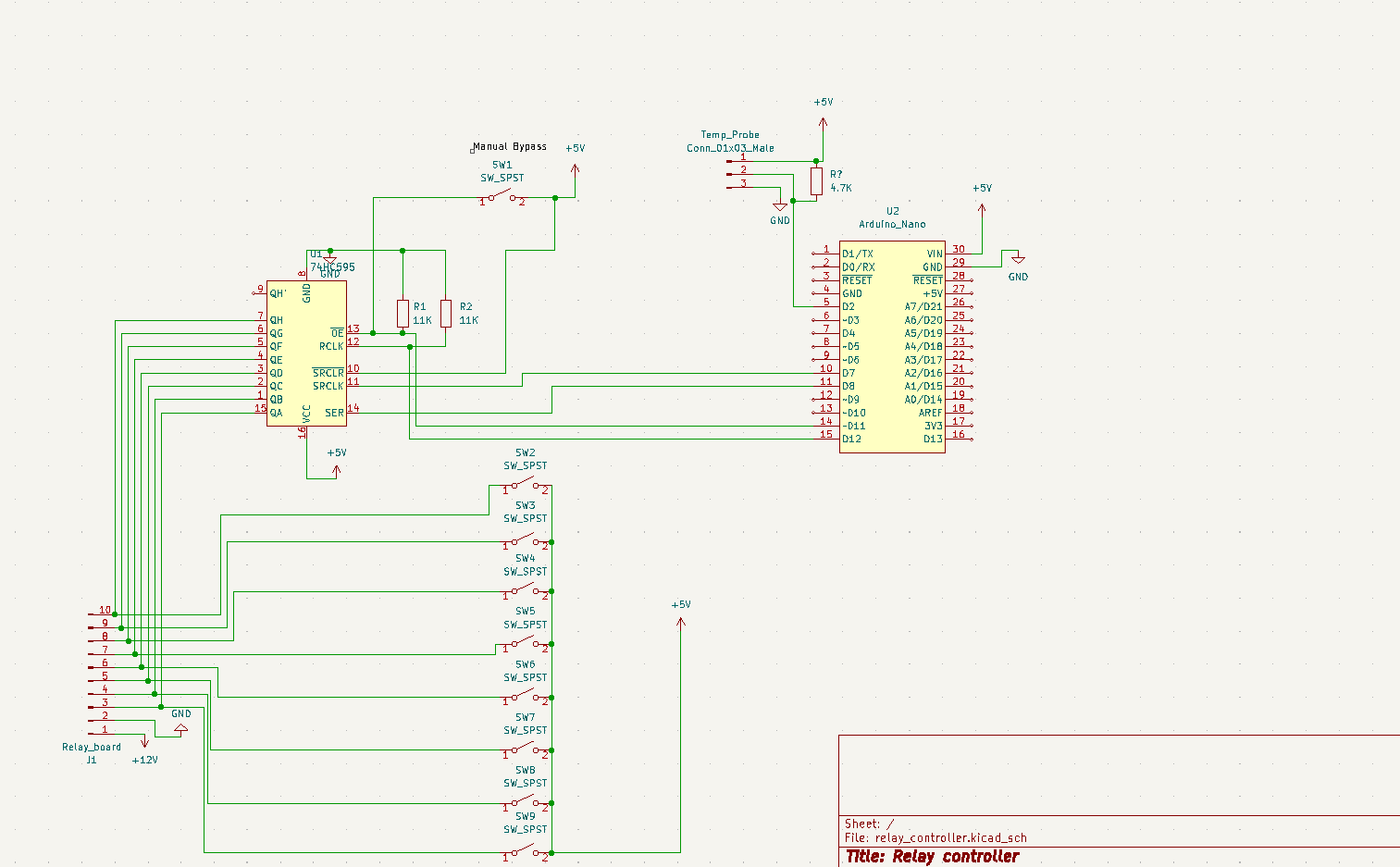The image size is (1400, 867).
Task: Click the RCLK pin 12 on 74HC595
Action: tap(353, 346)
